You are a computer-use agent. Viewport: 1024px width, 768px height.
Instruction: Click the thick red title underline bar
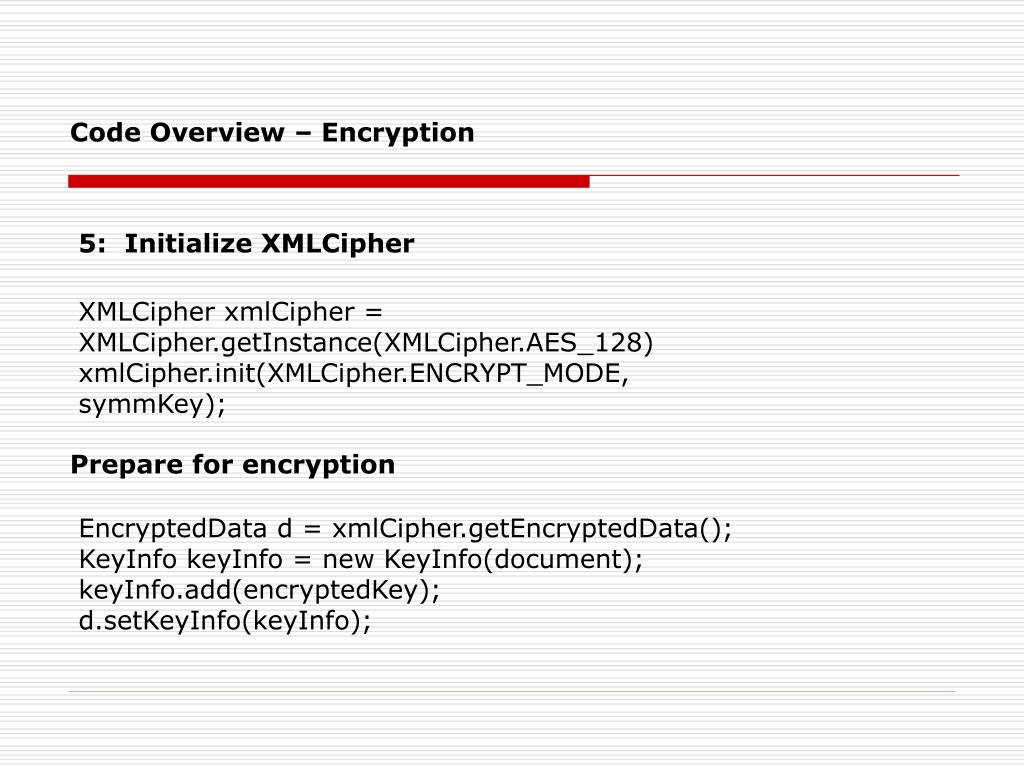click(328, 182)
